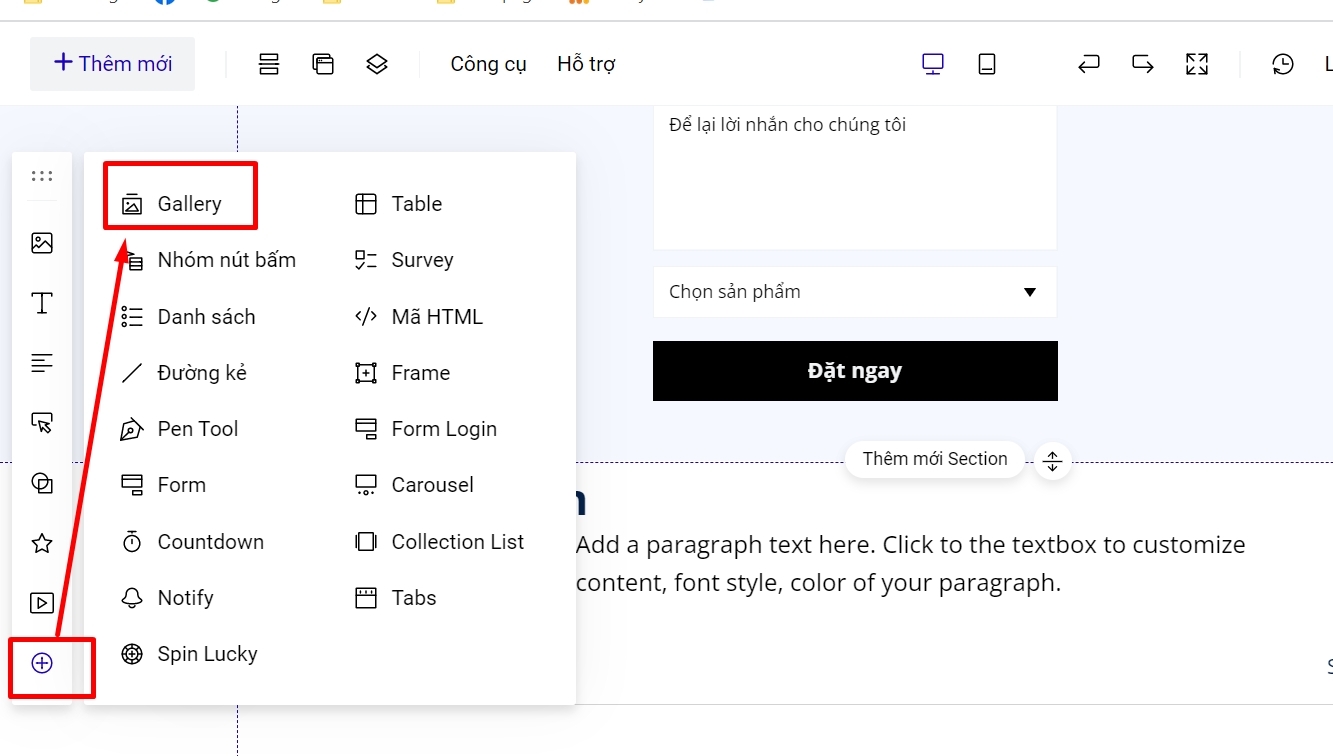The width and height of the screenshot is (1333, 756).
Task: Click the plus more elements icon
Action: 42,663
